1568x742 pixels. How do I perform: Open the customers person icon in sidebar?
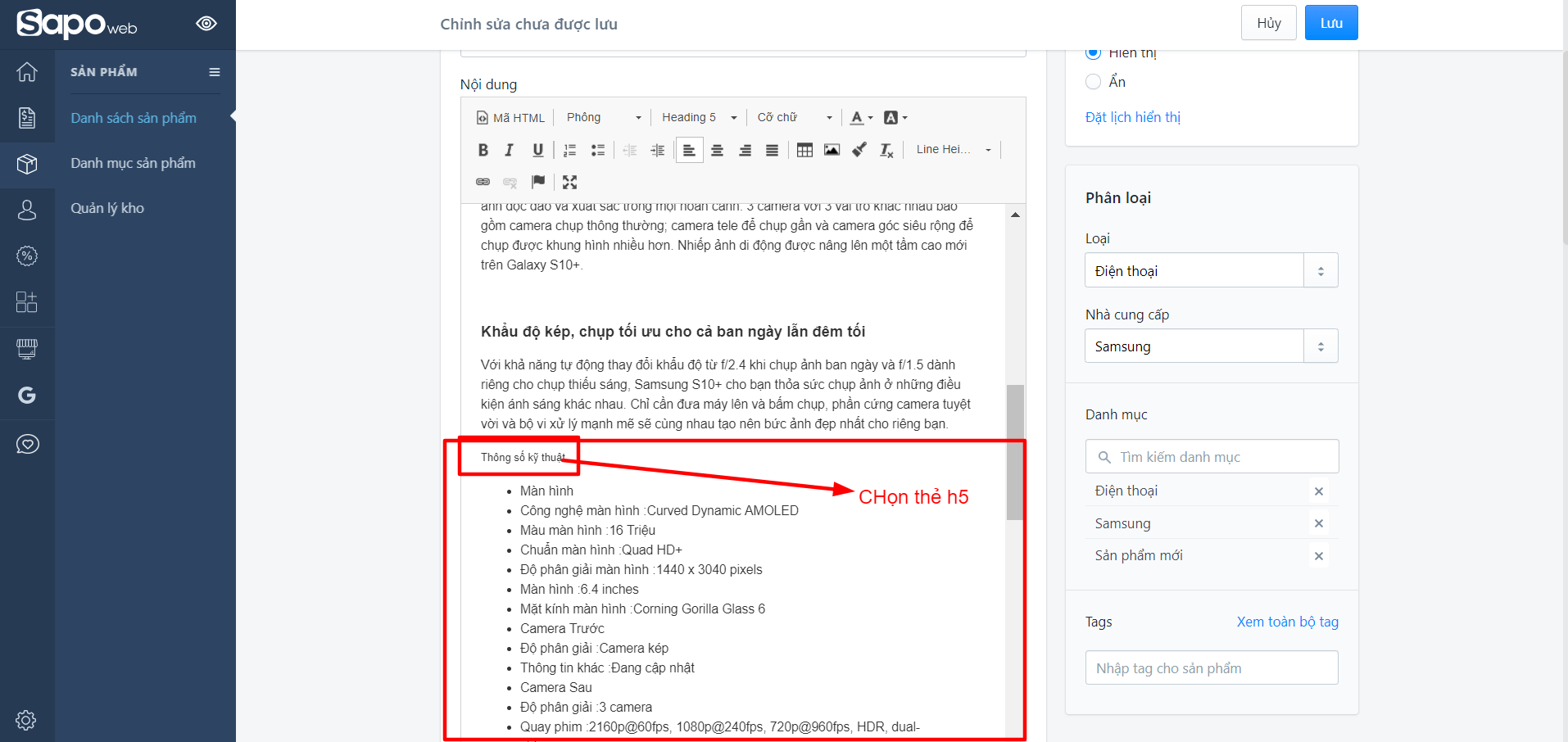click(27, 210)
